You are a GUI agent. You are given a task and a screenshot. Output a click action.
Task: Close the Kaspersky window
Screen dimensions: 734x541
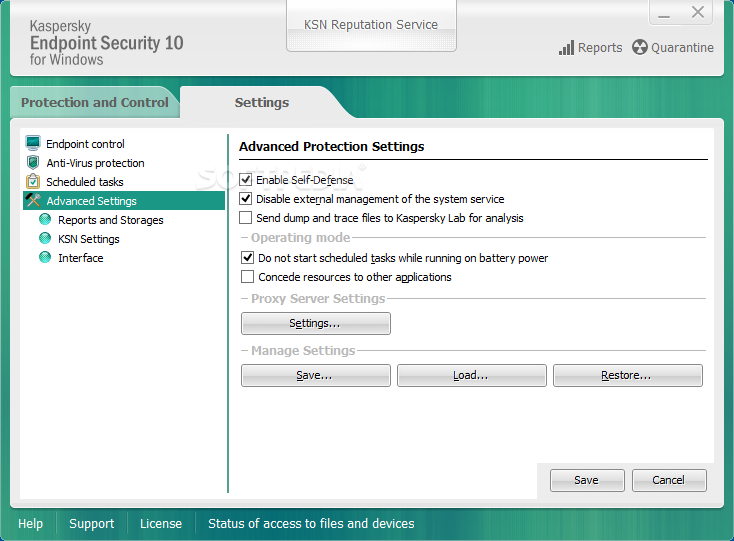[697, 13]
